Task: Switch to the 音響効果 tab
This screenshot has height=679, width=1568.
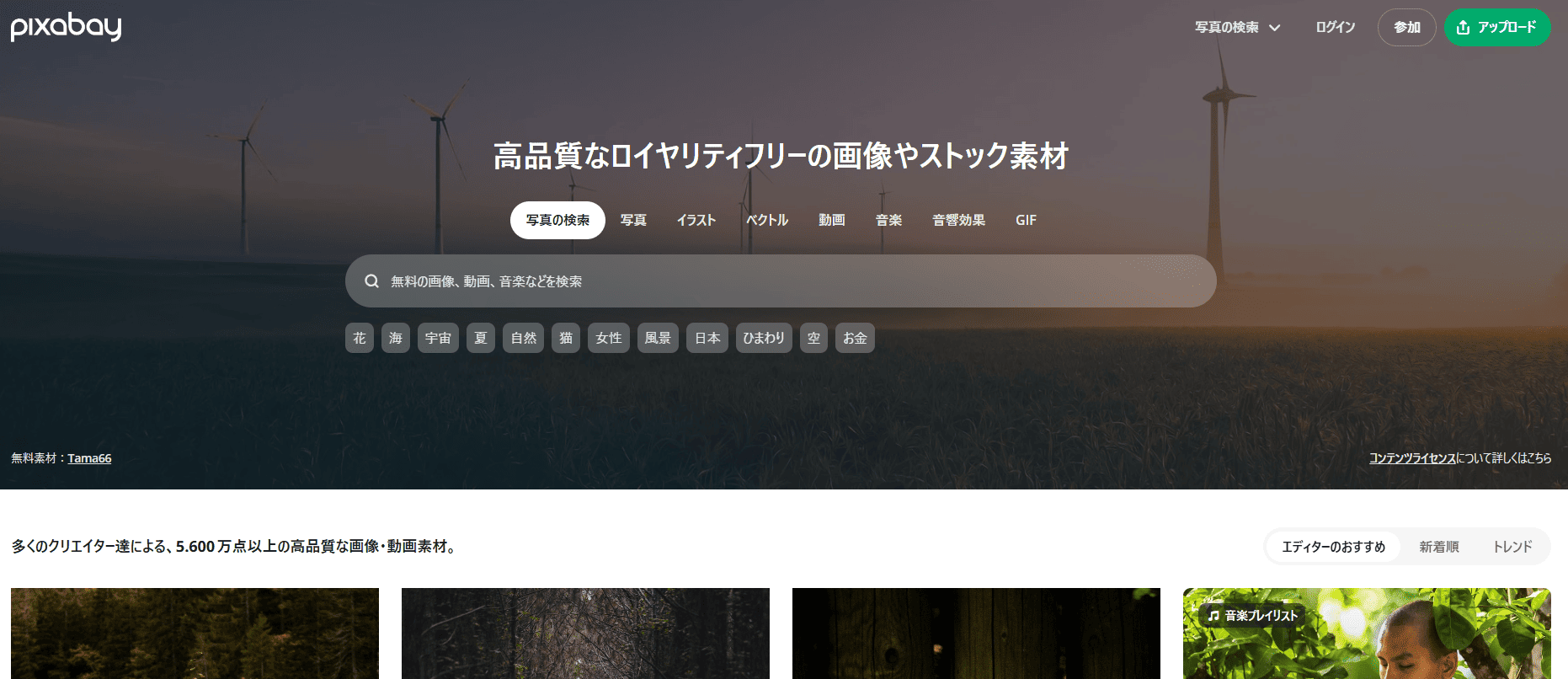Action: (x=958, y=220)
